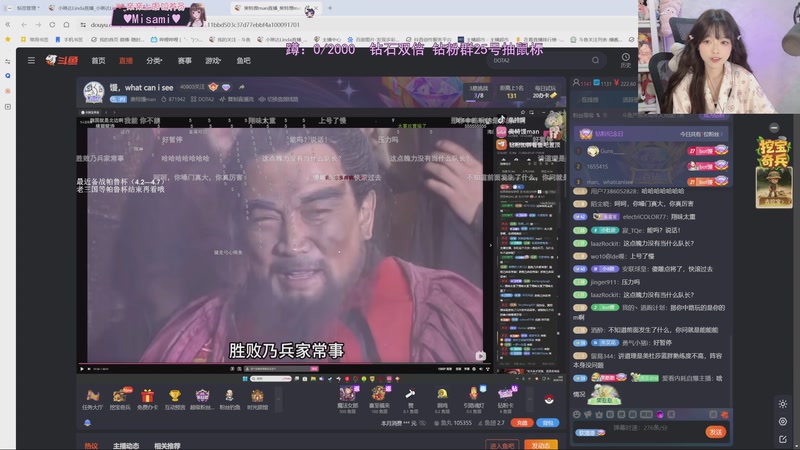Open the Douyu hamburger menu icon

point(31,60)
